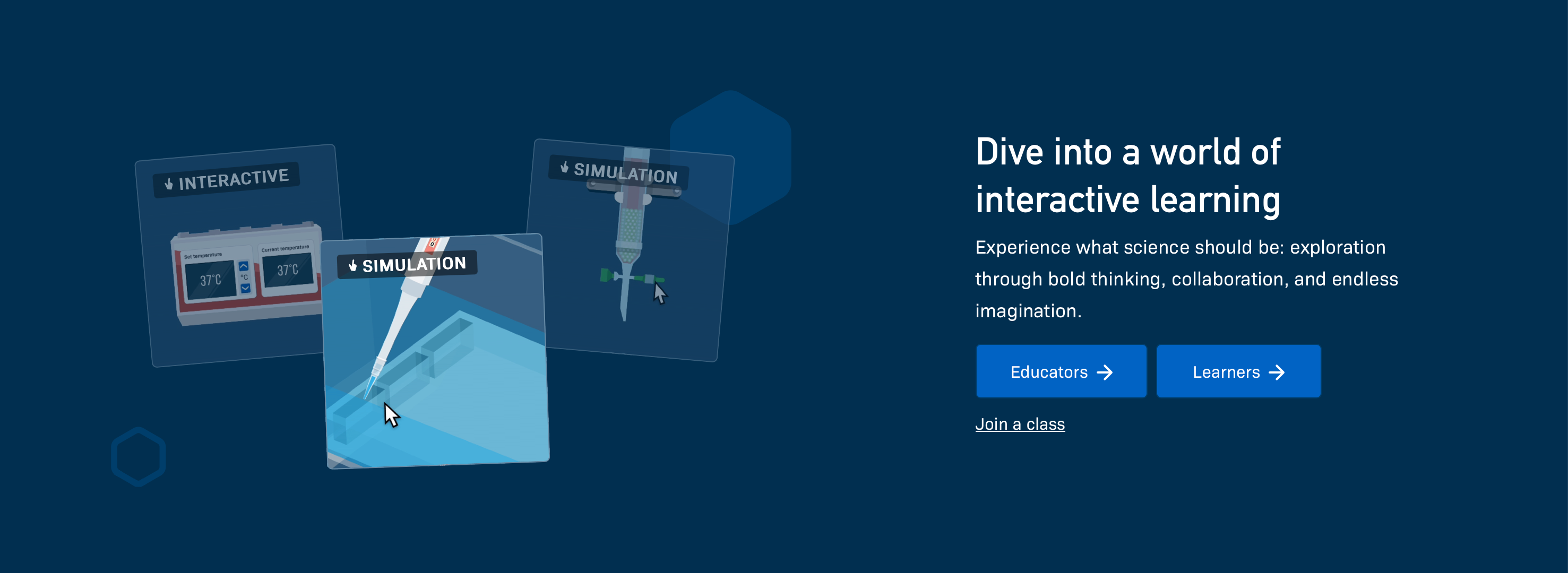Click the arrow icon on Educators button
Viewport: 1568px width, 573px height.
pos(1105,372)
